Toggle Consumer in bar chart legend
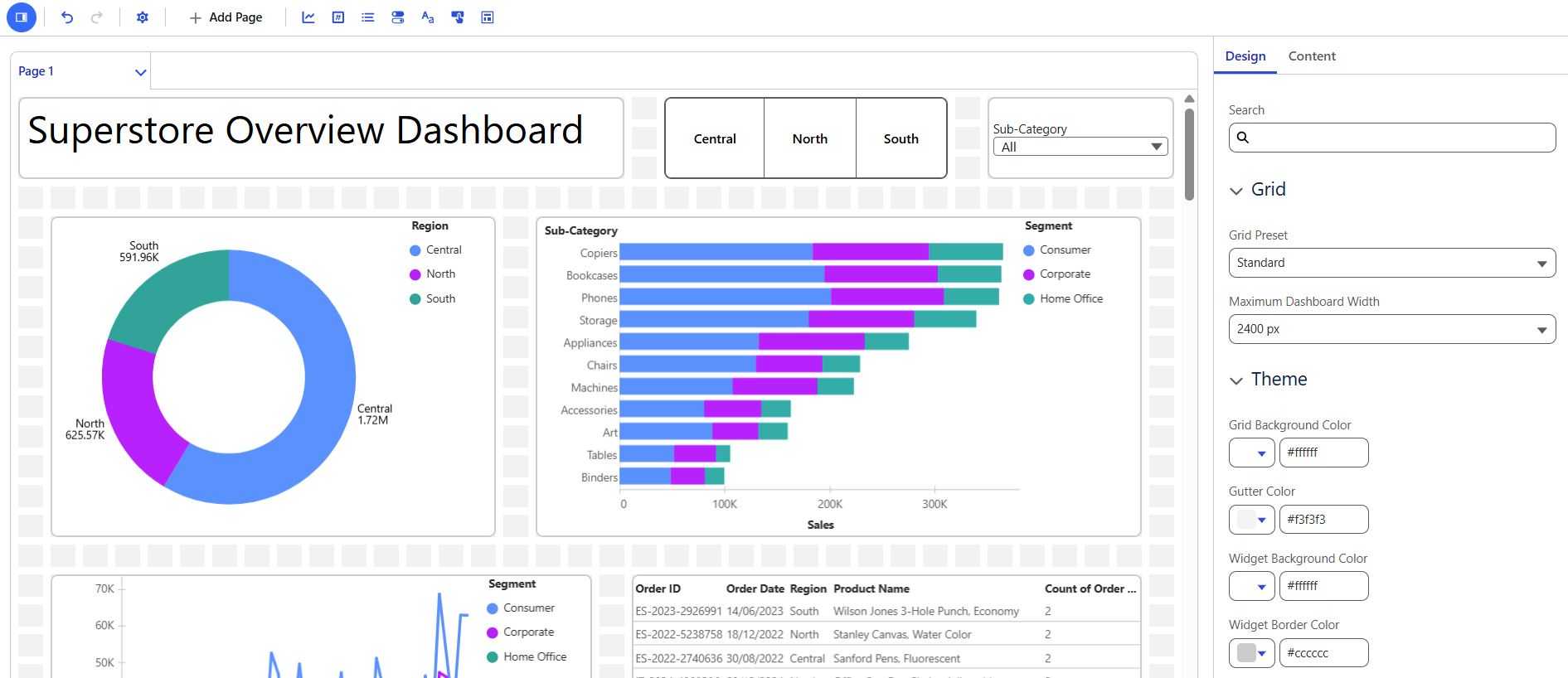Screen dimensions: 1568x678 [x=1057, y=250]
